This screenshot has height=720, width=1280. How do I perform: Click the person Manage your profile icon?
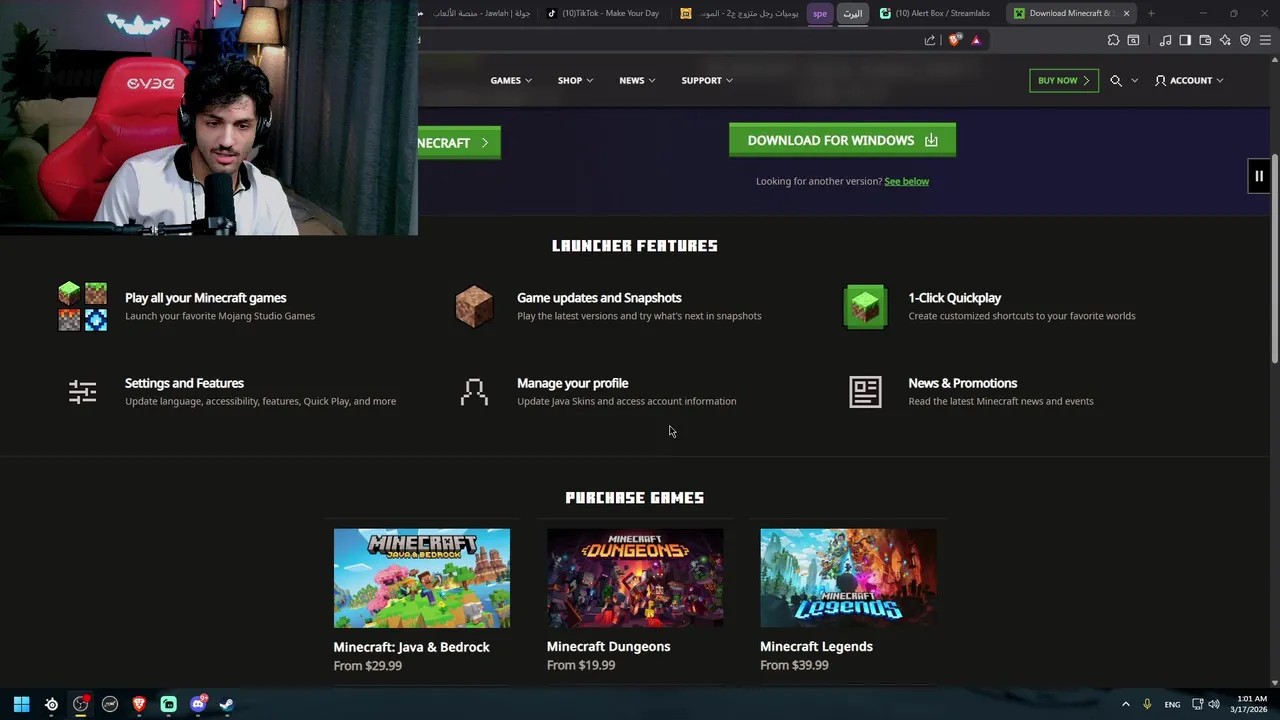tap(474, 391)
